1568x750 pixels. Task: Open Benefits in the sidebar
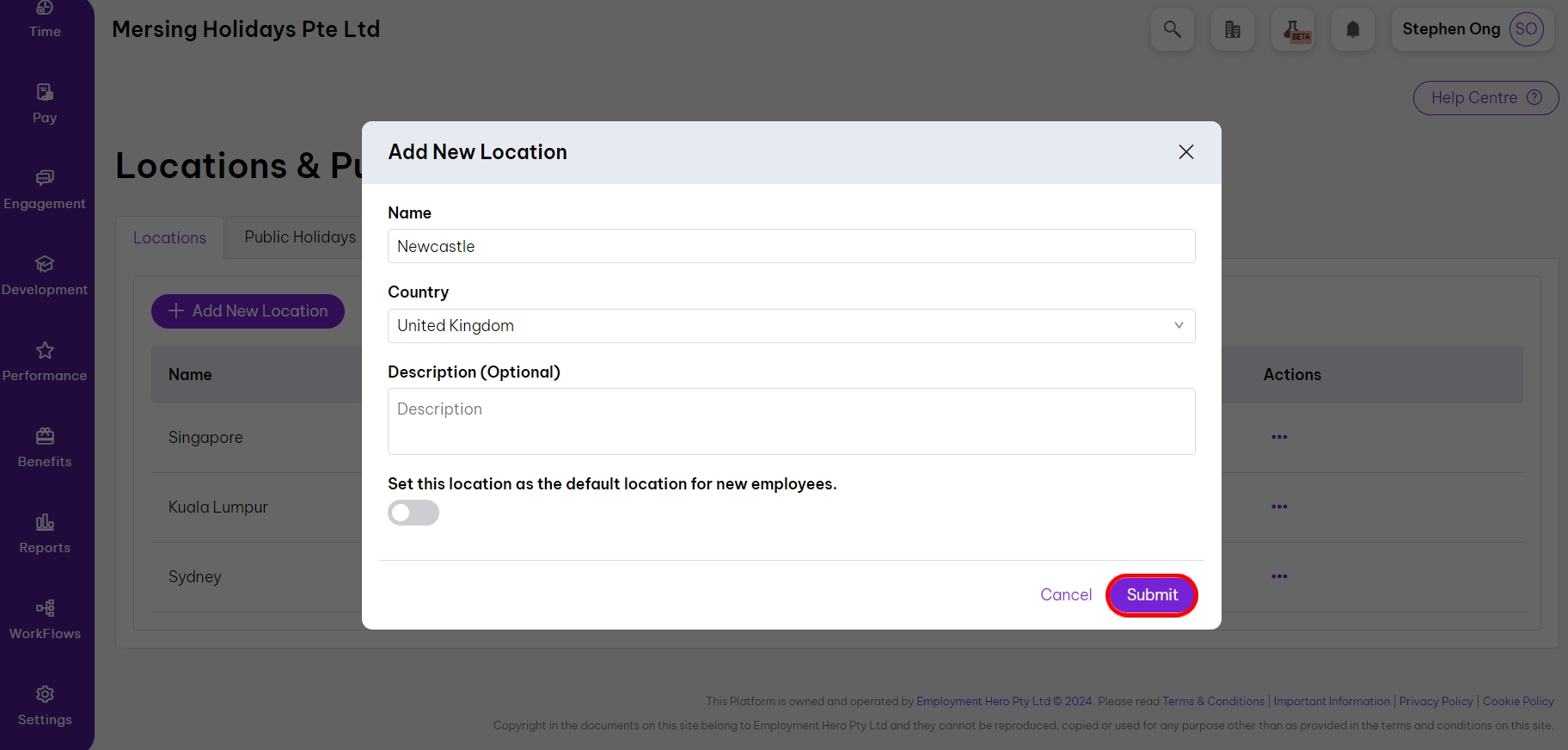point(45,447)
